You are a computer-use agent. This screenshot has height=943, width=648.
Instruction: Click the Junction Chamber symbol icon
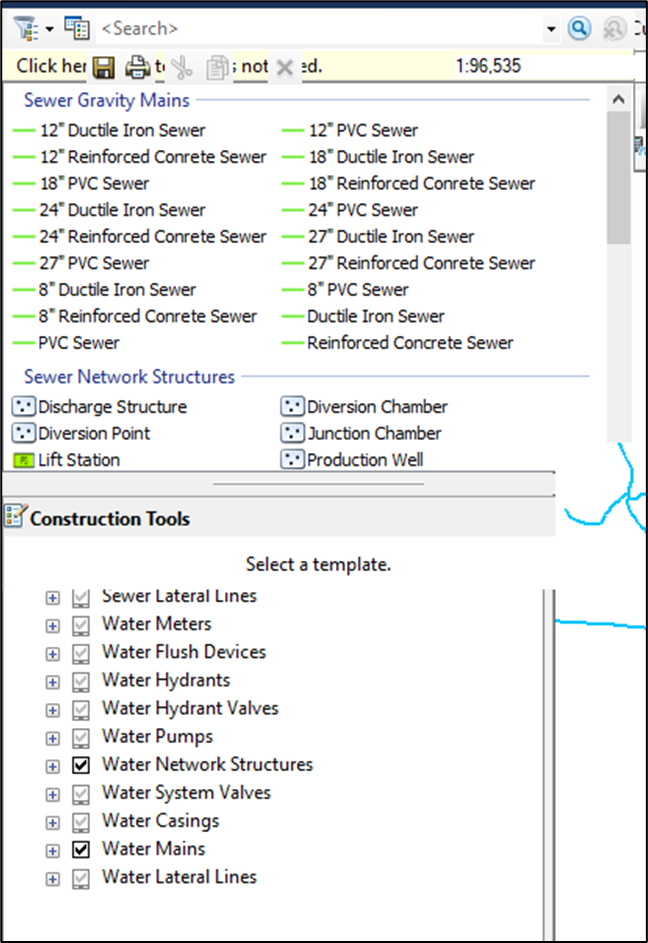[x=292, y=434]
